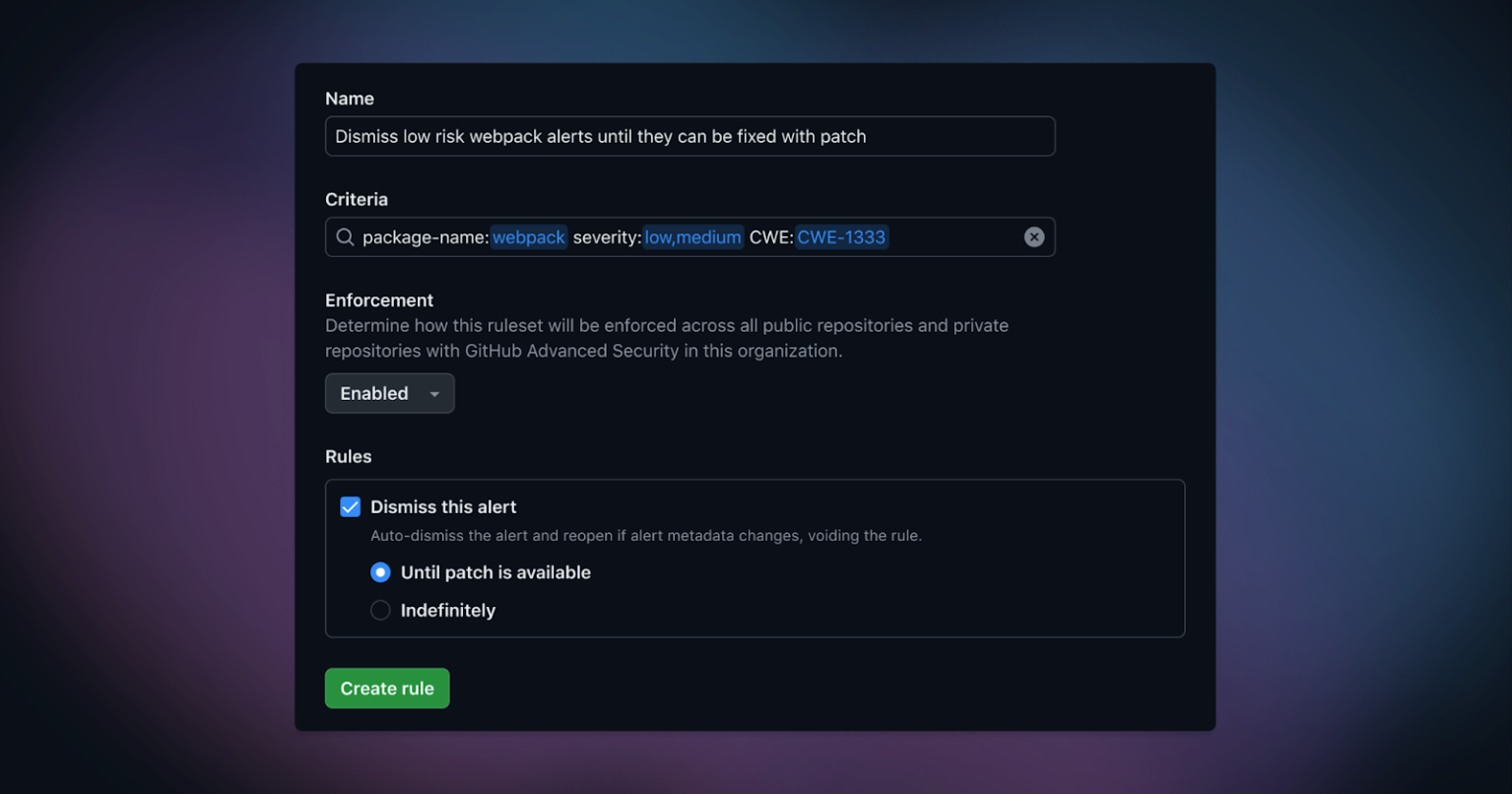The width and height of the screenshot is (1512, 794).
Task: Click the Enforcement section label
Action: (x=379, y=299)
